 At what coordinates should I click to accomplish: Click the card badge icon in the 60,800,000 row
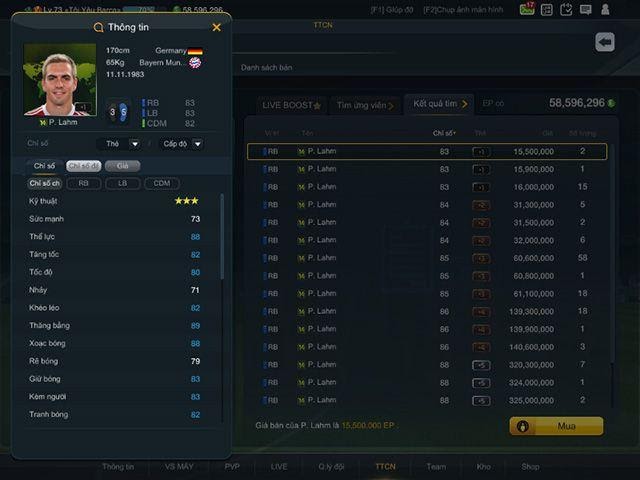[x=481, y=276]
